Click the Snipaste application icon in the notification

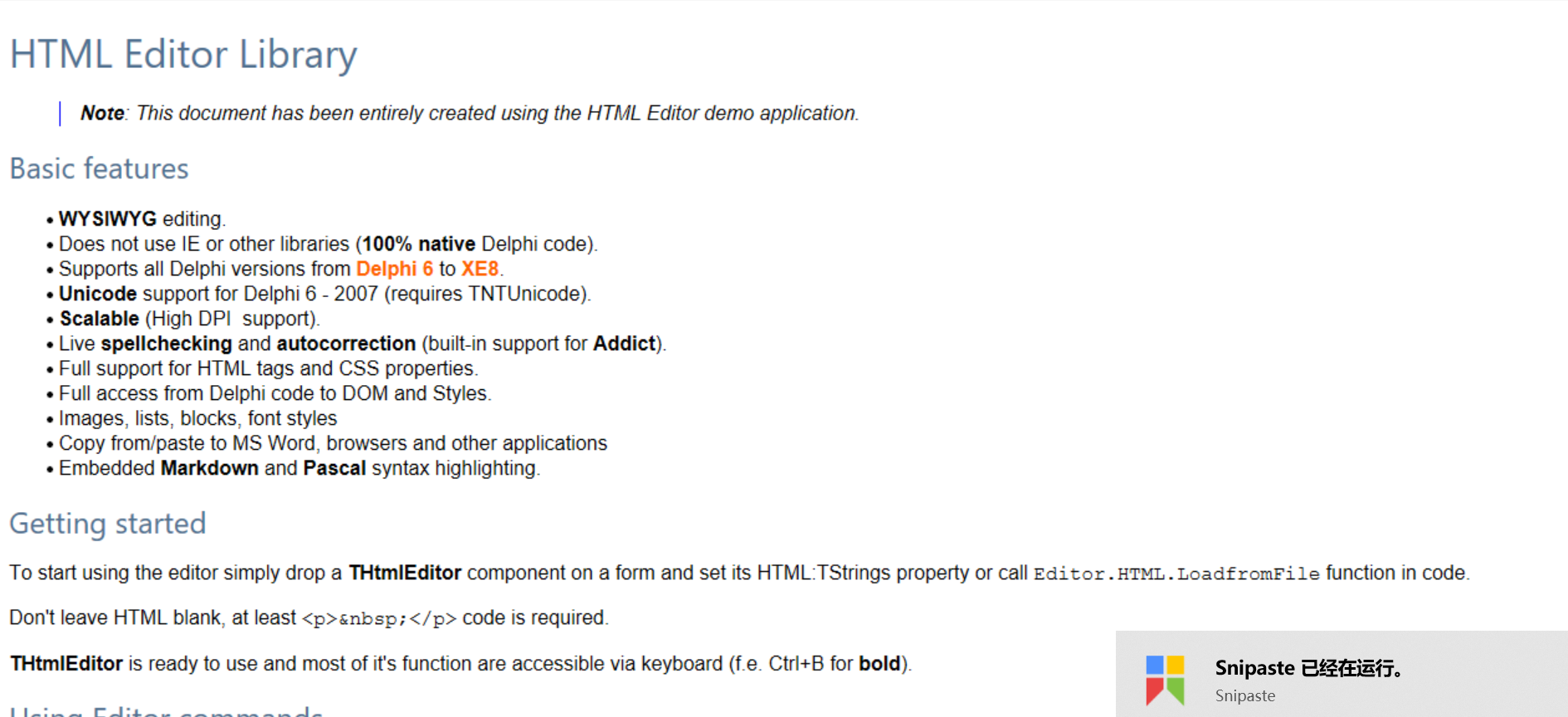coord(1163,677)
